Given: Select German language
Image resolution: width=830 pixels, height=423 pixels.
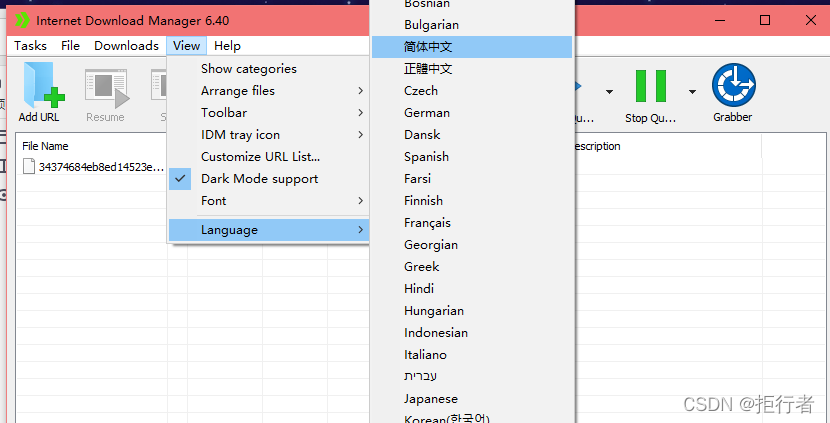Looking at the screenshot, I should point(472,113).
